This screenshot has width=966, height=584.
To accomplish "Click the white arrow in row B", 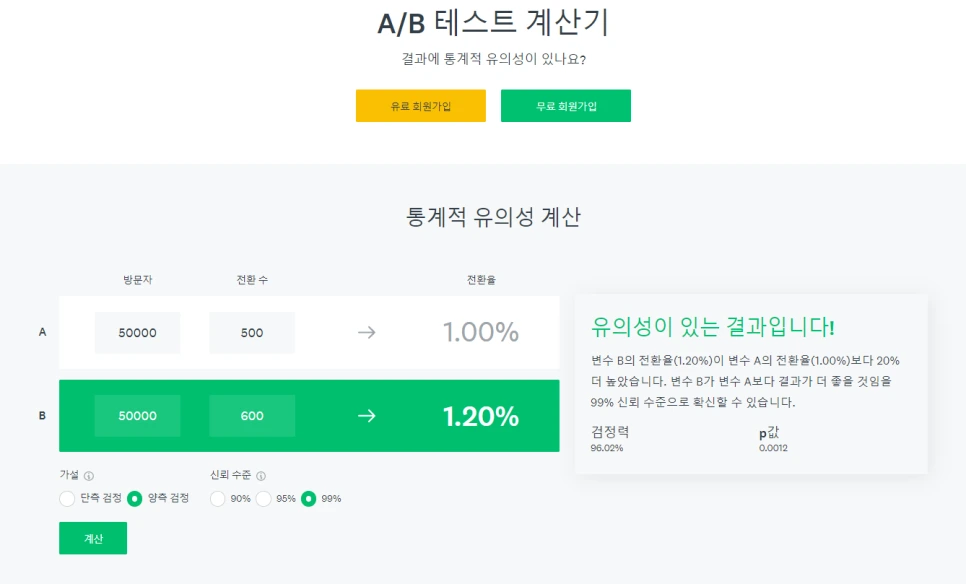I will click(x=366, y=415).
